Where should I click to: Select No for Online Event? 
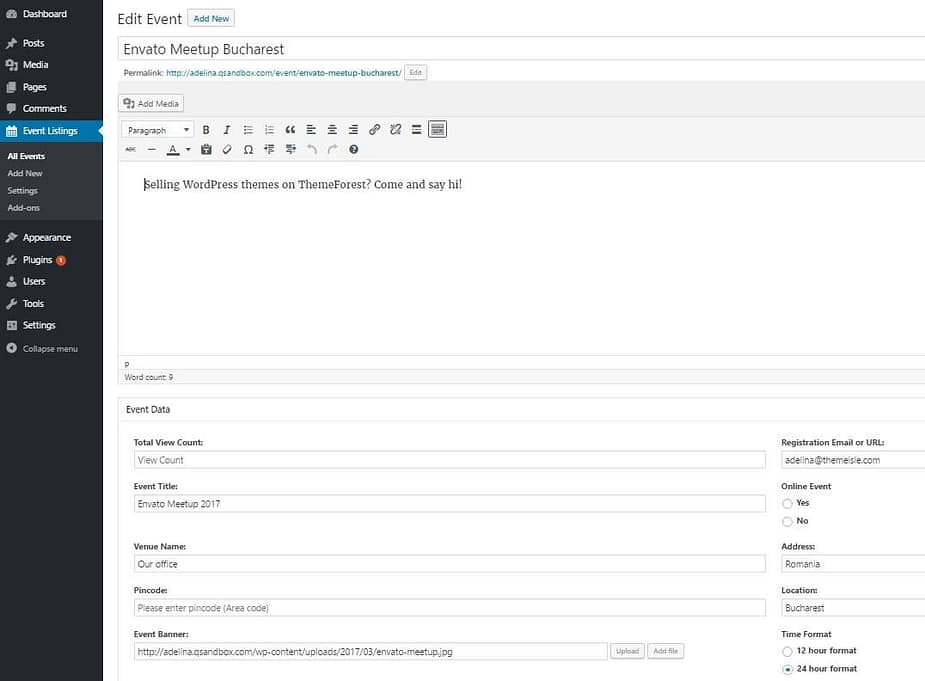787,521
